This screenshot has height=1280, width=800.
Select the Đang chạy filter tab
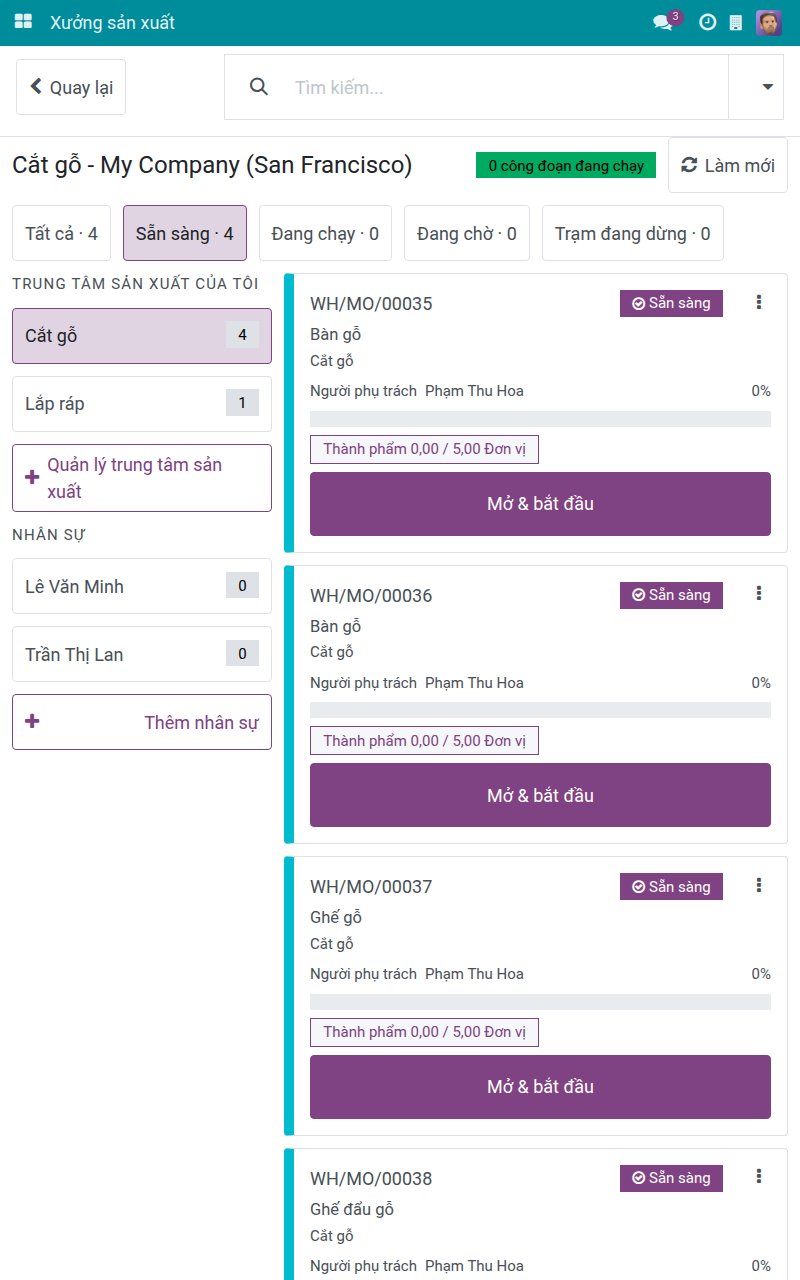click(325, 233)
